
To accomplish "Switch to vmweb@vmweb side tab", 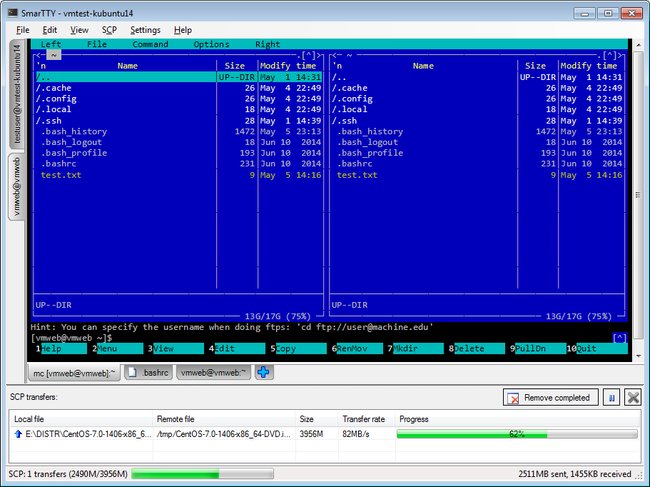I will [x=16, y=187].
